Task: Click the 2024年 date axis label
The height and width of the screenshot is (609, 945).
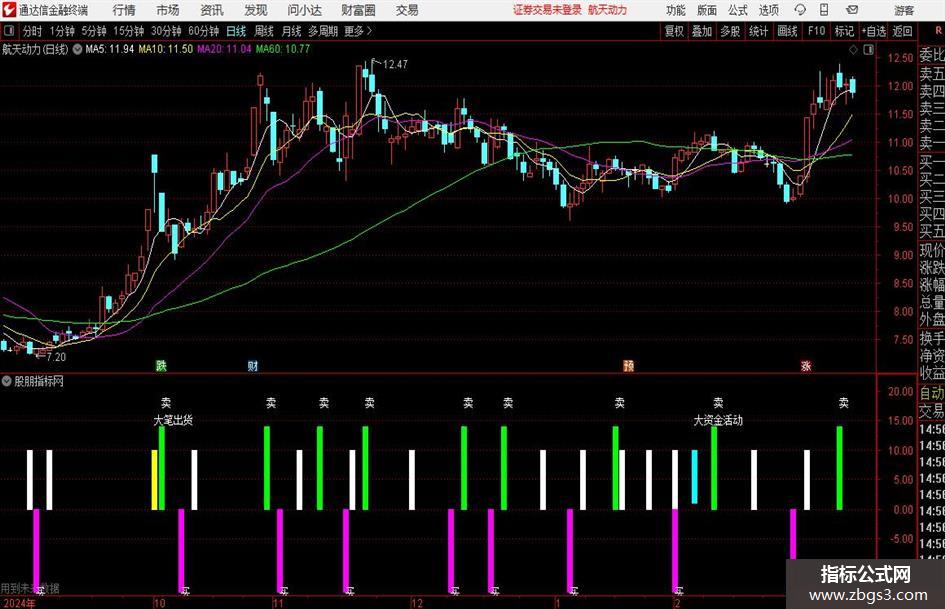Action: [19, 603]
